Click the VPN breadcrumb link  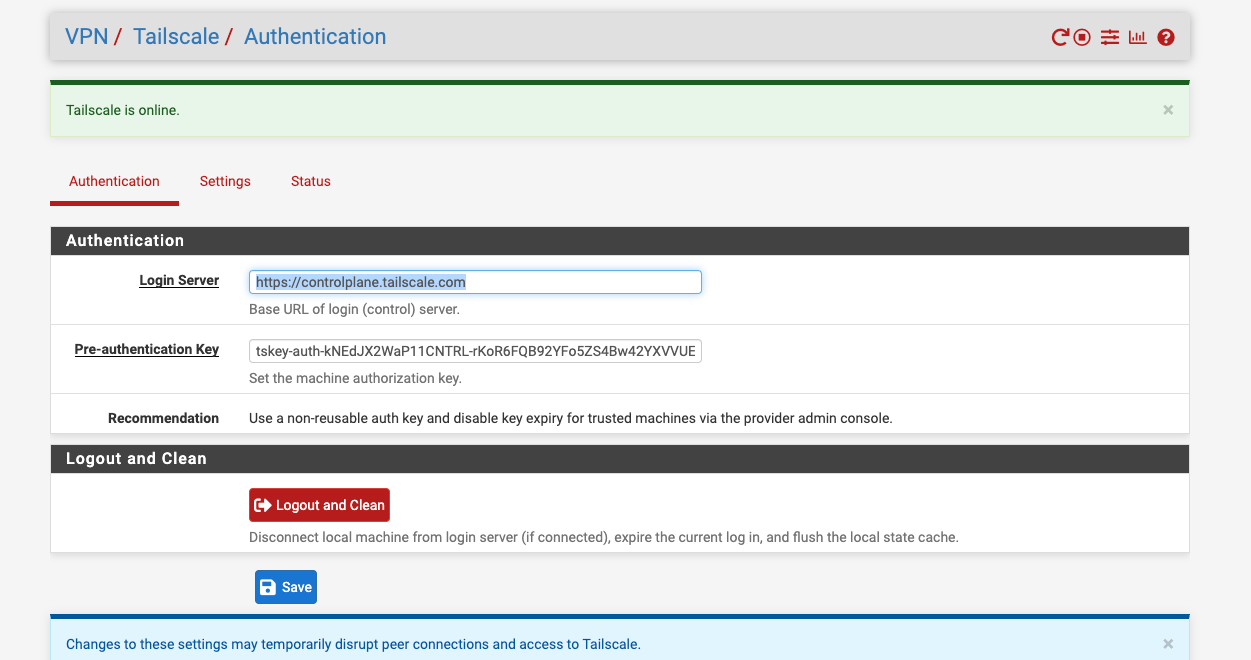point(86,37)
